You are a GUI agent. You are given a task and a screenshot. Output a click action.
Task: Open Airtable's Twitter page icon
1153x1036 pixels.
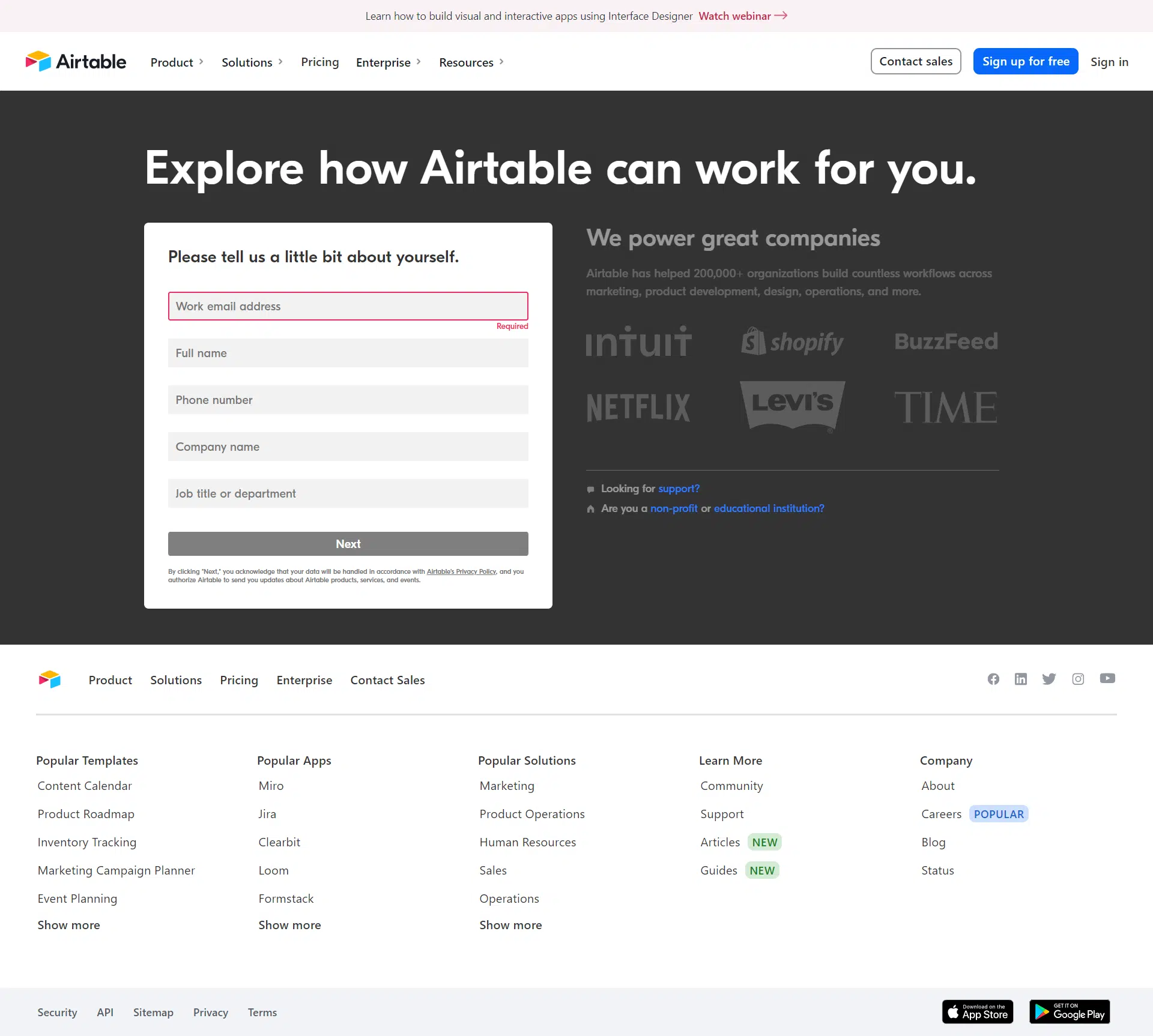(1049, 679)
